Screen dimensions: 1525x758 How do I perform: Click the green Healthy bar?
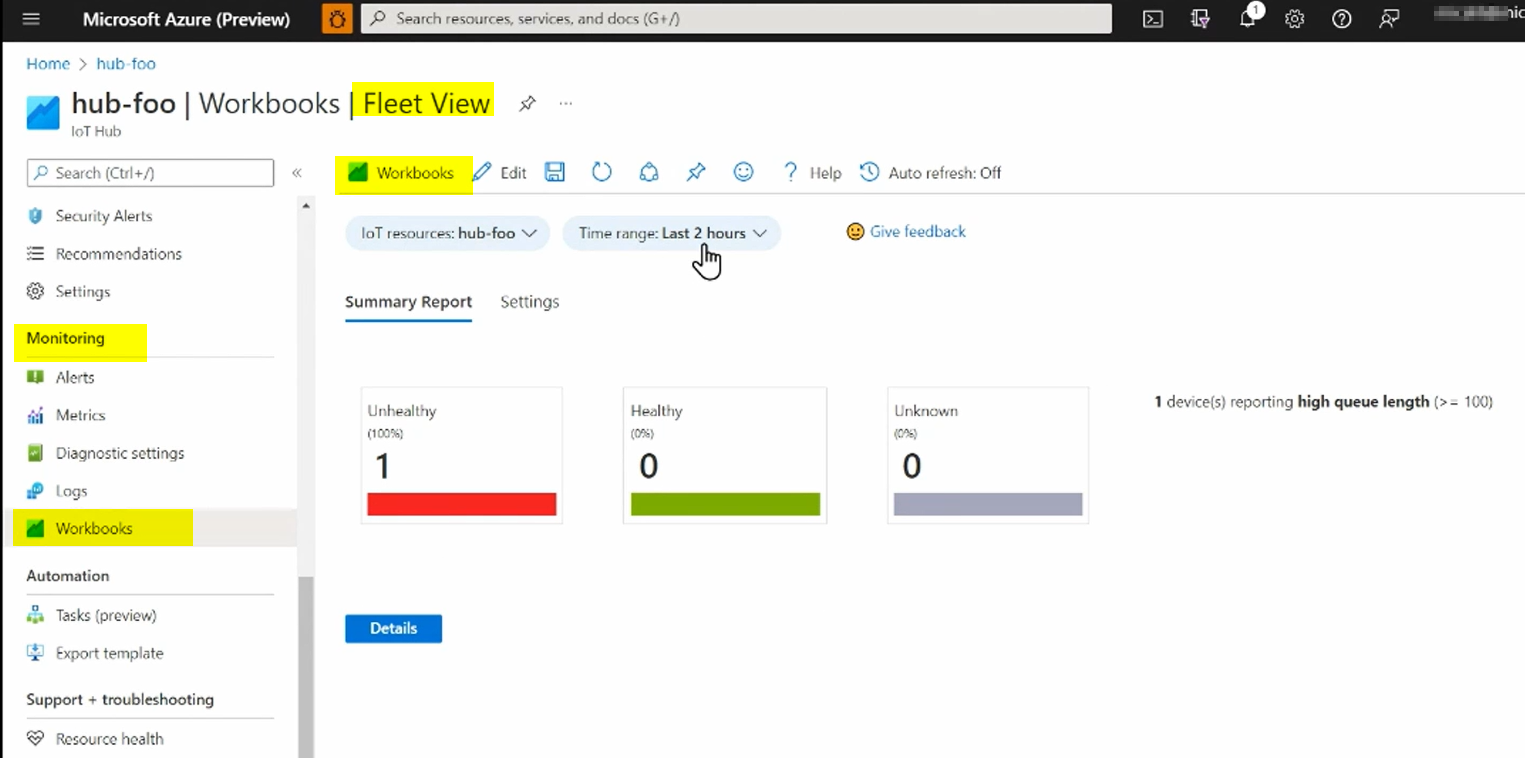(x=725, y=504)
